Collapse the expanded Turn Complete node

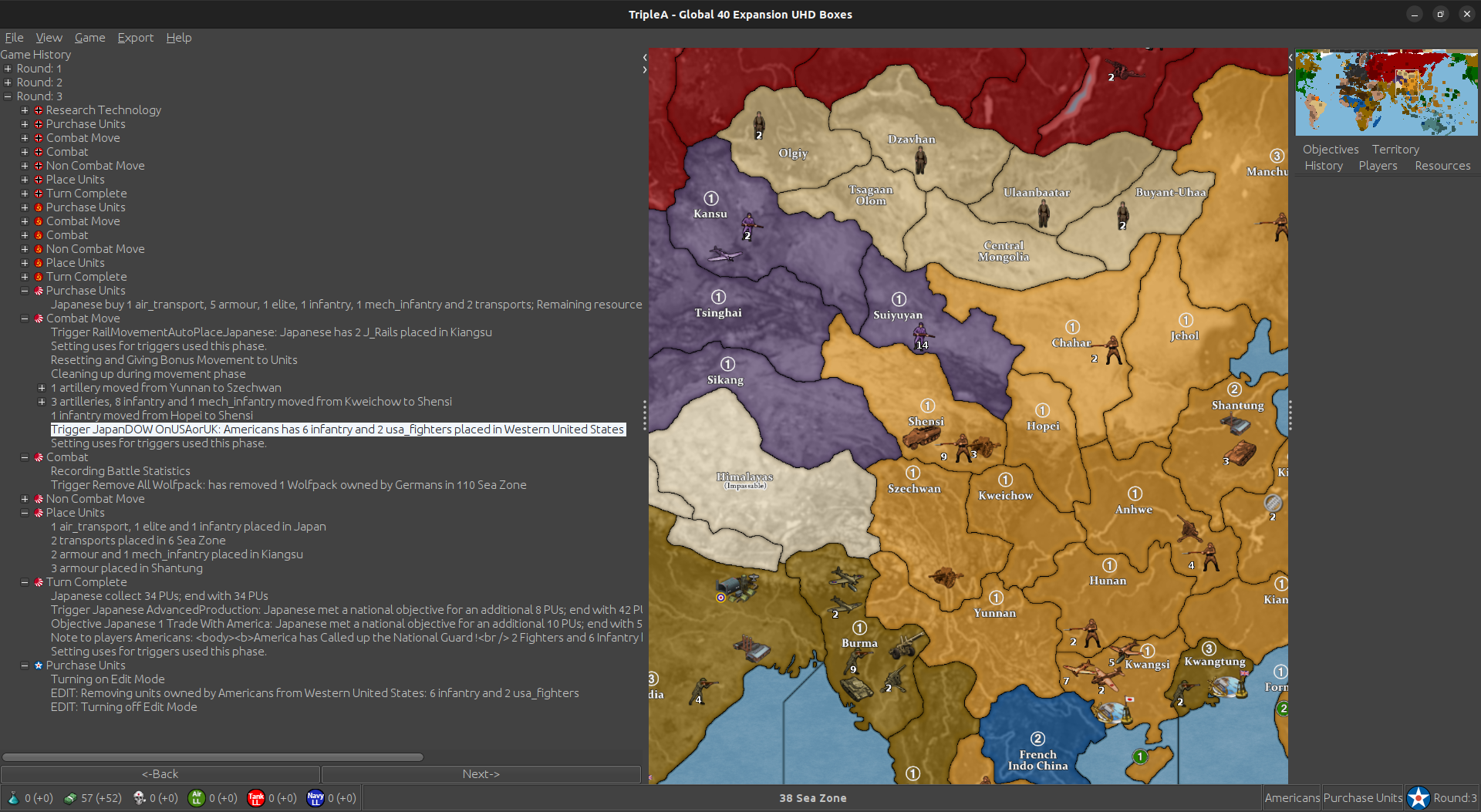pos(25,582)
